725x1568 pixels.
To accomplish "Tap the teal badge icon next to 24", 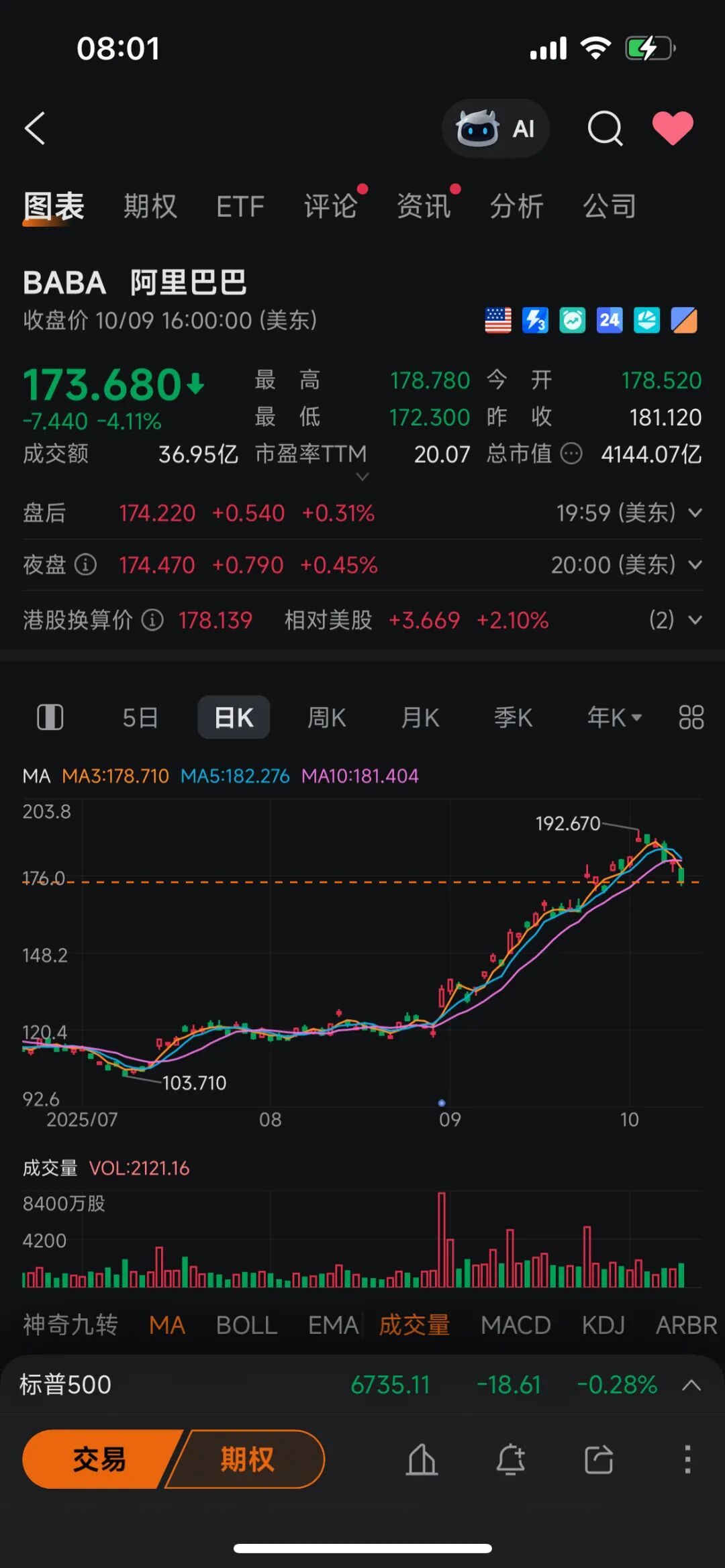I will pyautogui.click(x=647, y=320).
